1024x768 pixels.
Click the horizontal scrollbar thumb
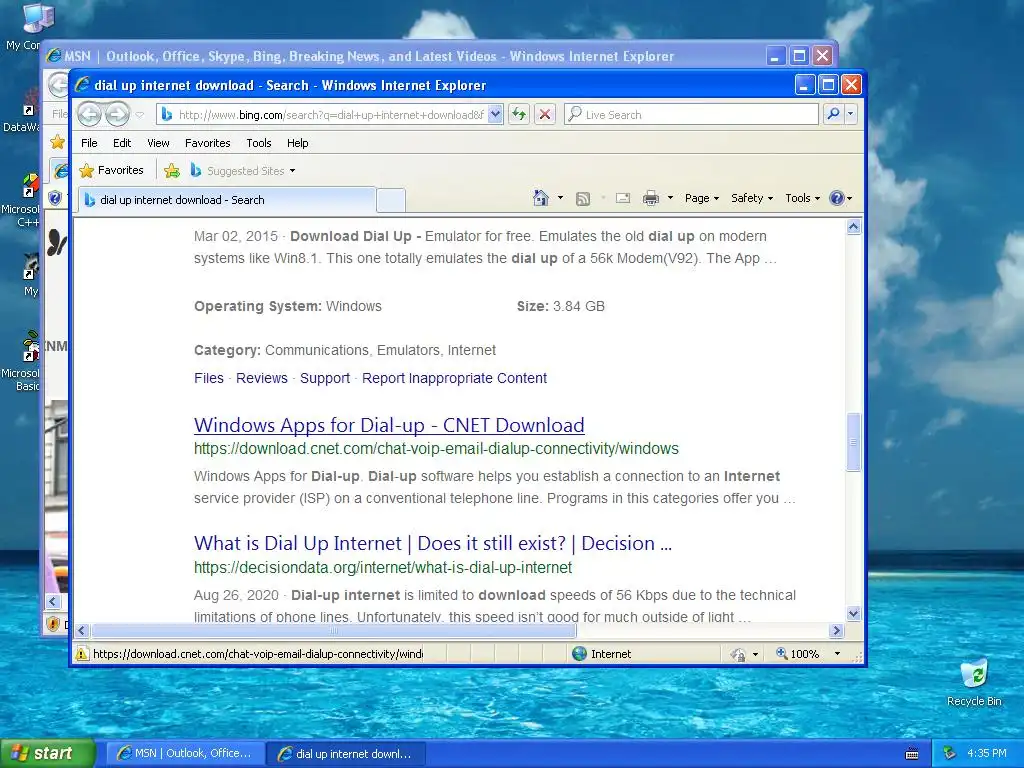tap(334, 631)
